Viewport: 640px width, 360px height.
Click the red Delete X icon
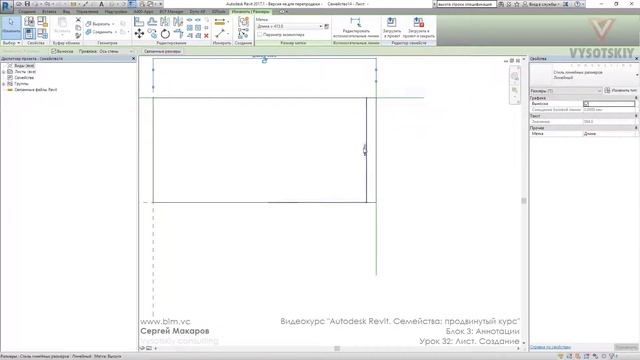click(x=206, y=36)
